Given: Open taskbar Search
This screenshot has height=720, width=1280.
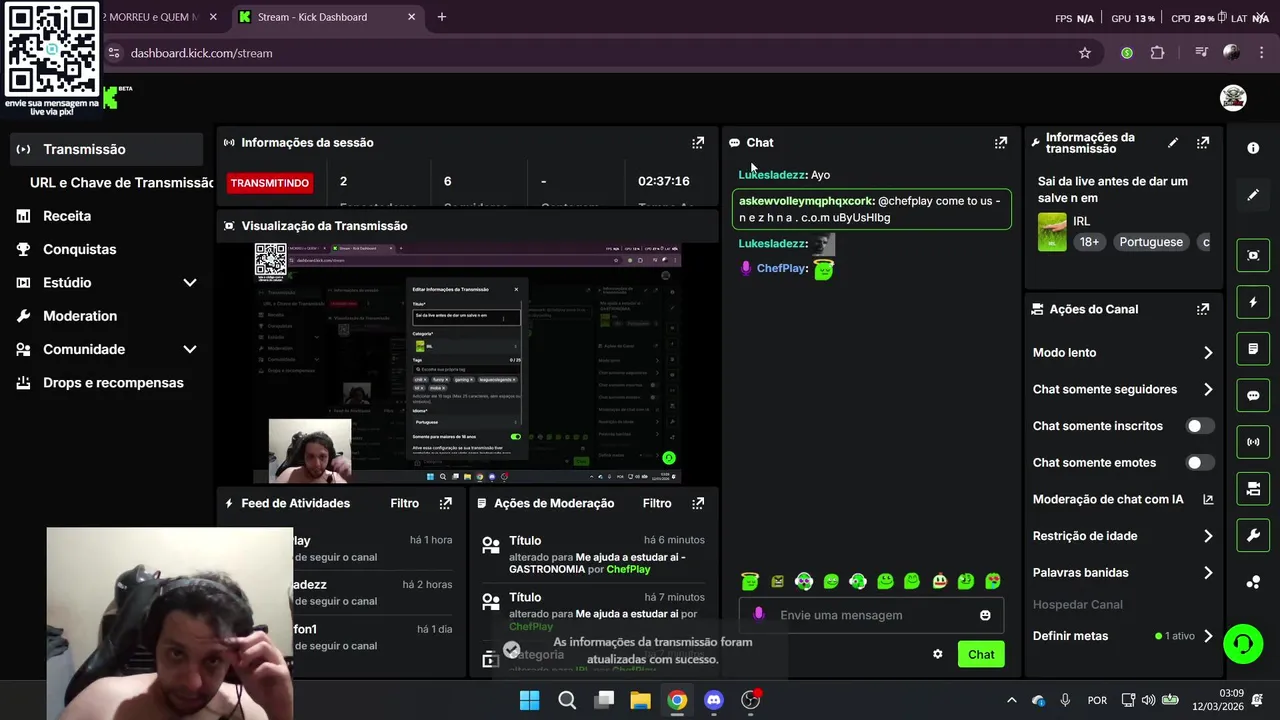Looking at the screenshot, I should pos(567,700).
